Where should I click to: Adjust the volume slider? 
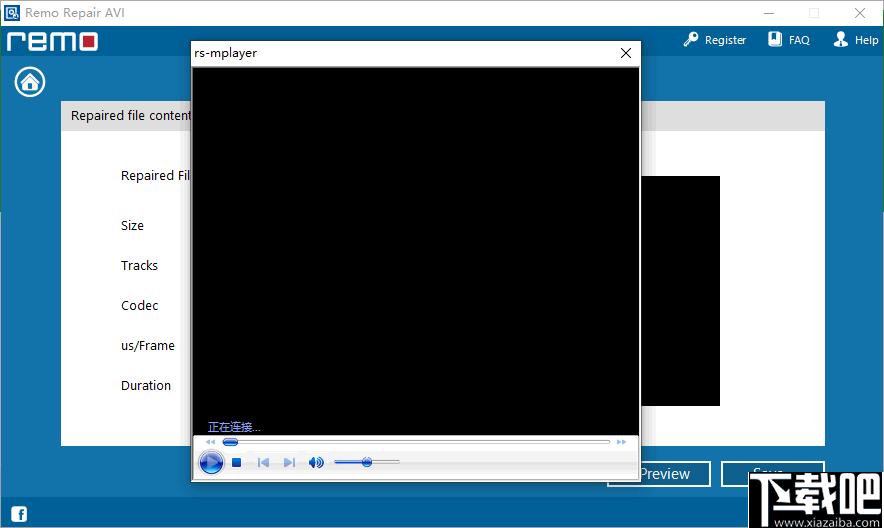367,462
